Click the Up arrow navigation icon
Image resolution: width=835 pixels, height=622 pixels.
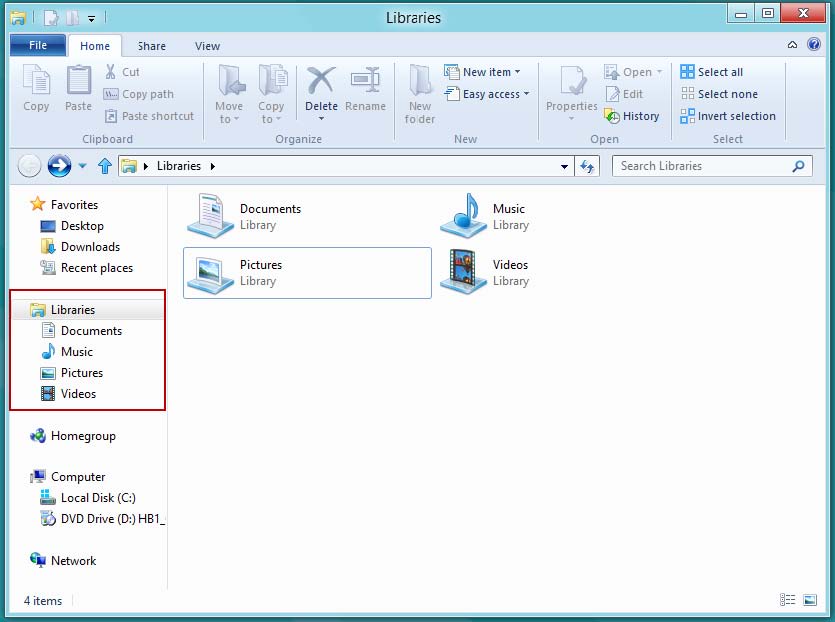tap(105, 166)
